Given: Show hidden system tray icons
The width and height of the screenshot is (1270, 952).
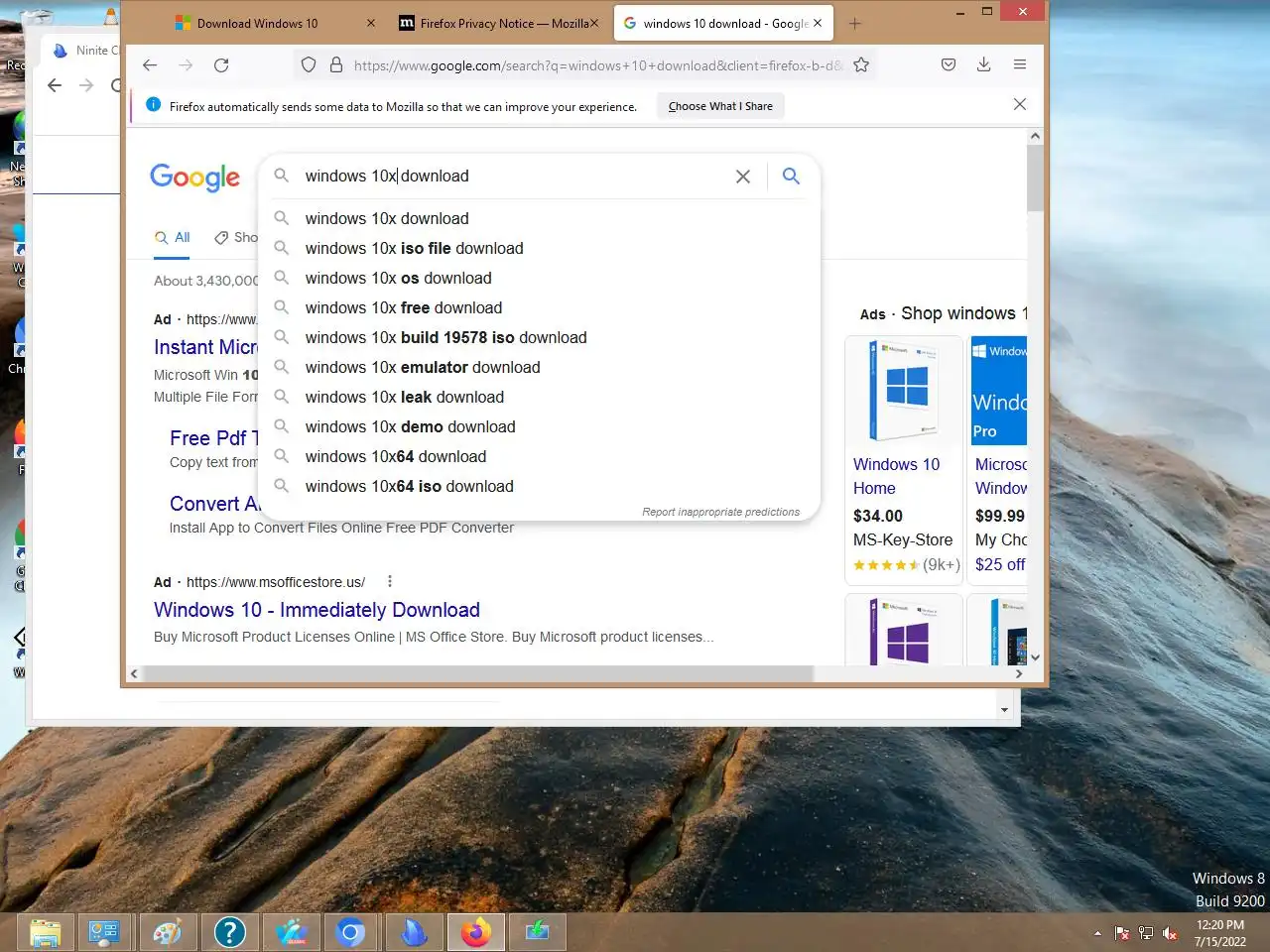Looking at the screenshot, I should point(1097,933).
